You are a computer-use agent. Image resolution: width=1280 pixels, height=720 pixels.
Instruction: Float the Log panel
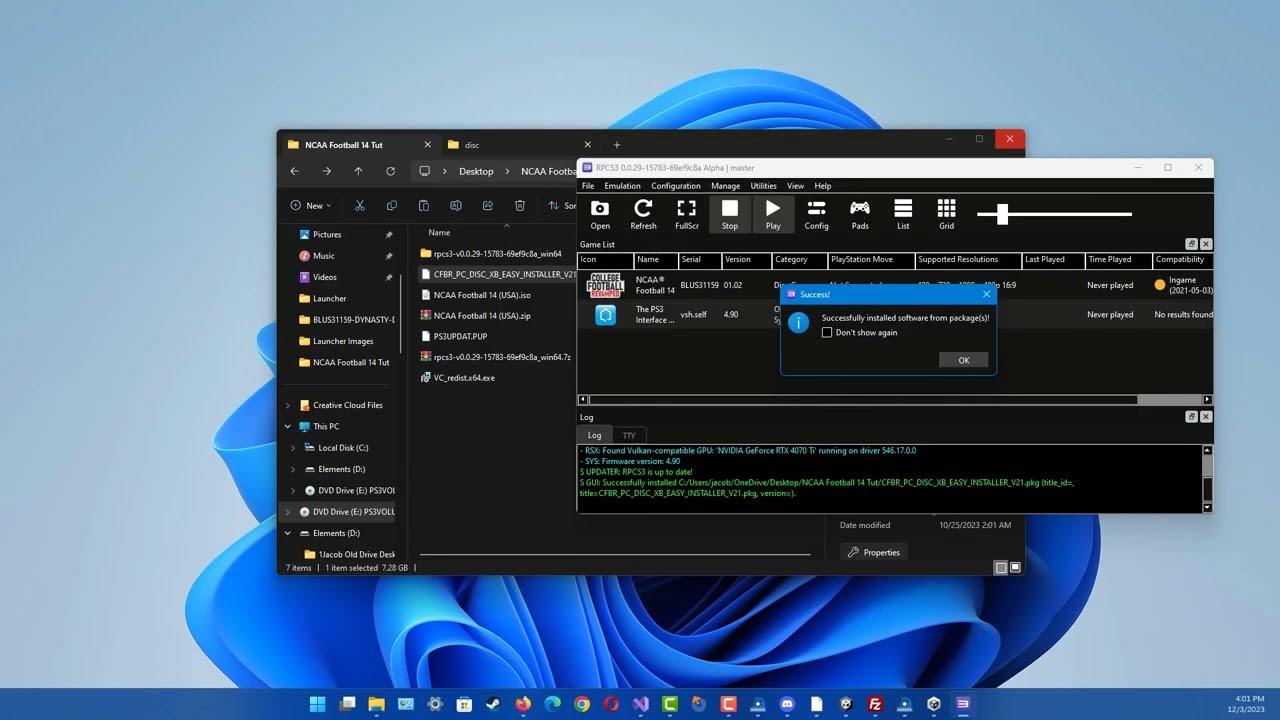coord(1191,416)
